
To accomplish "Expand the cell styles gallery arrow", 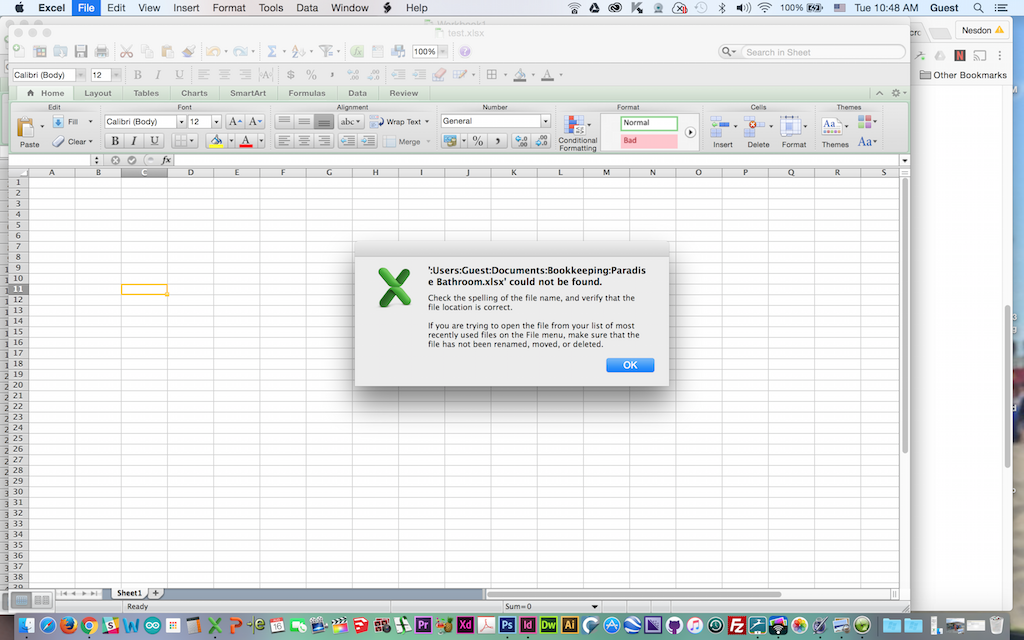I will point(690,132).
